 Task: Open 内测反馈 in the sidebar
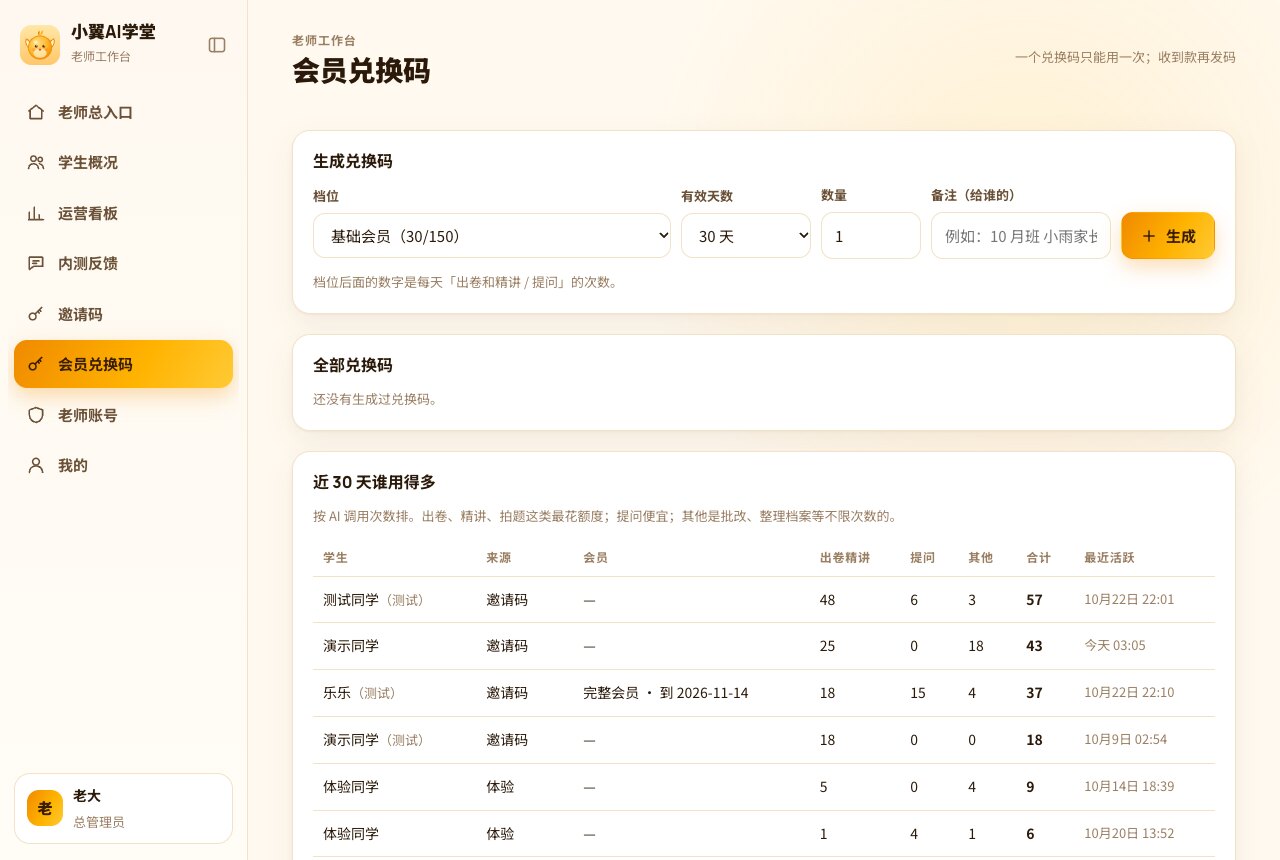tap(123, 263)
